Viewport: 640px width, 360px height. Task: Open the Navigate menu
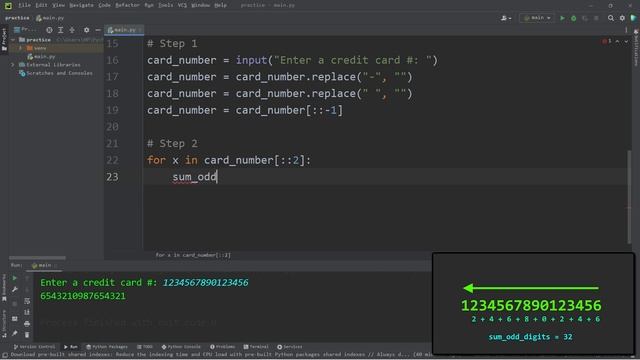point(81,5)
